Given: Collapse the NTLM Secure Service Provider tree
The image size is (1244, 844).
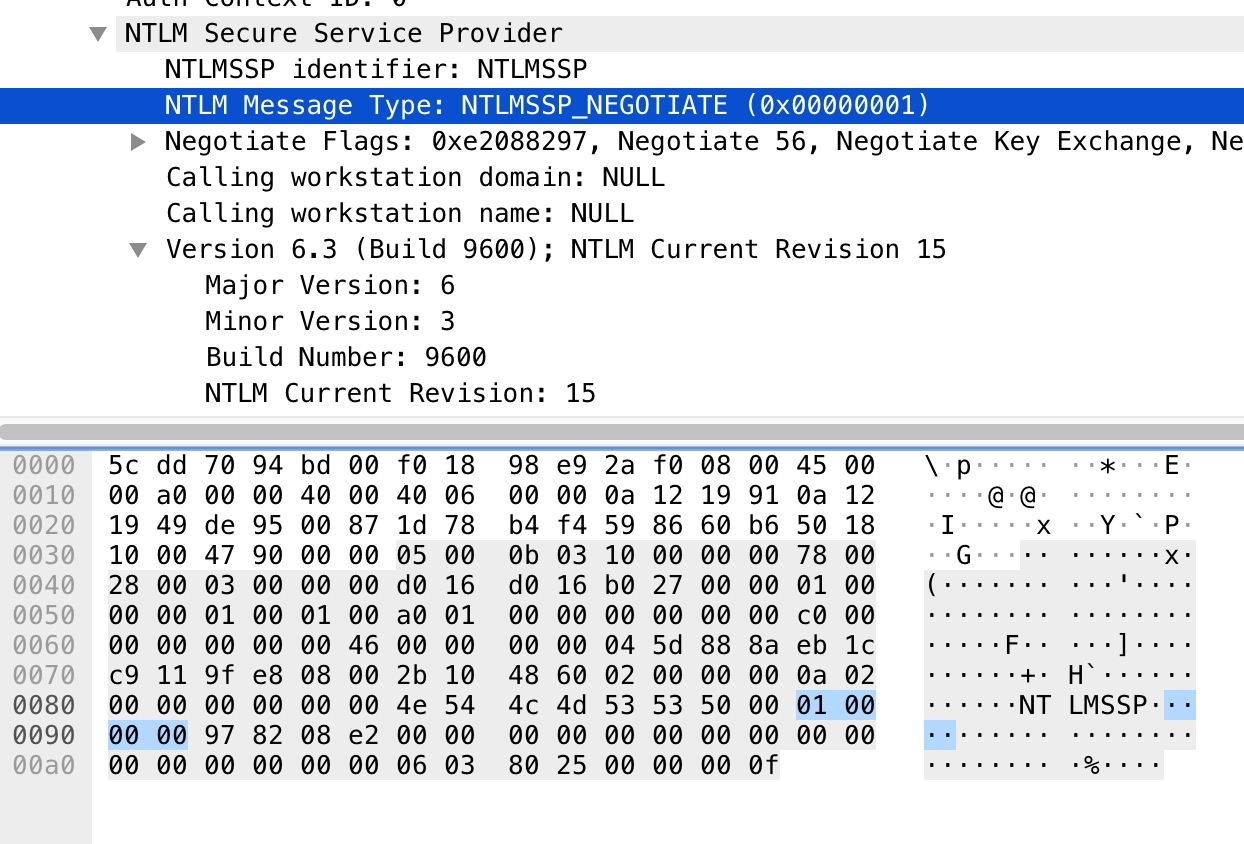Looking at the screenshot, I should pos(97,34).
